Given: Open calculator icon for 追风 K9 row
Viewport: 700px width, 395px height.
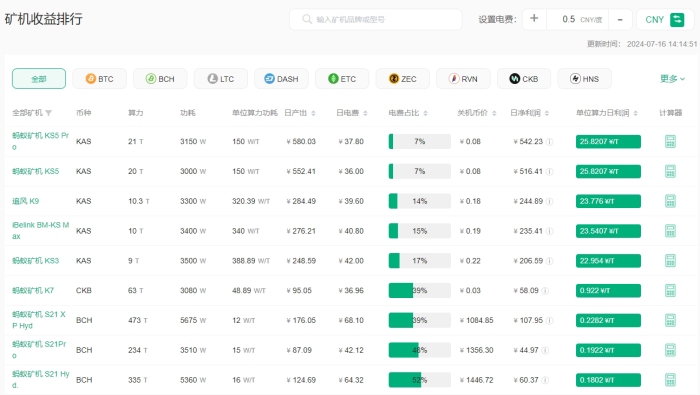Looking at the screenshot, I should [670, 201].
